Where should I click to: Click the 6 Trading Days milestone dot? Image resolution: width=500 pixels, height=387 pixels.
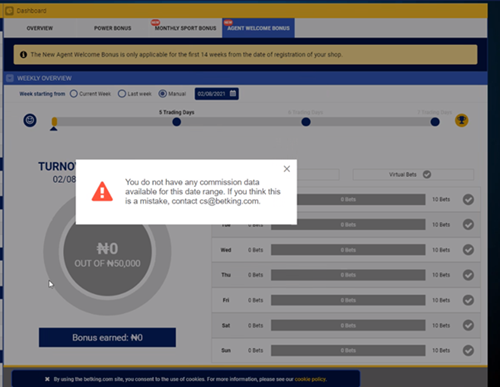[x=306, y=122]
